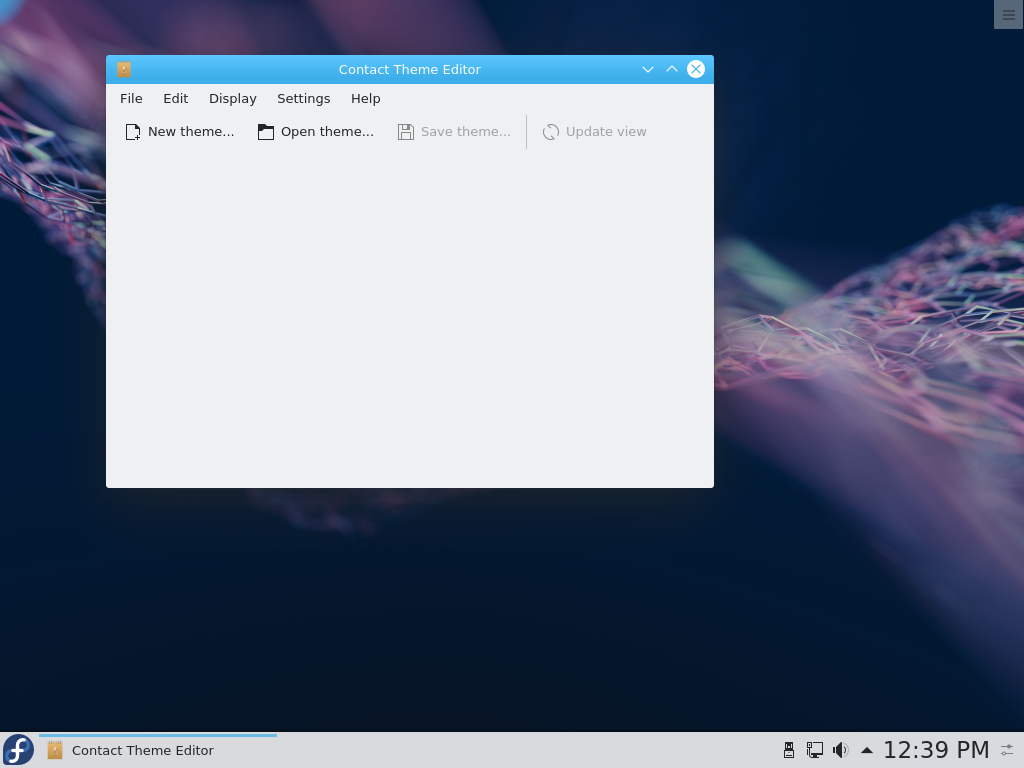Screen dimensions: 1024x768
Task: Click the Save theme... toolbar button
Action: [x=455, y=132]
